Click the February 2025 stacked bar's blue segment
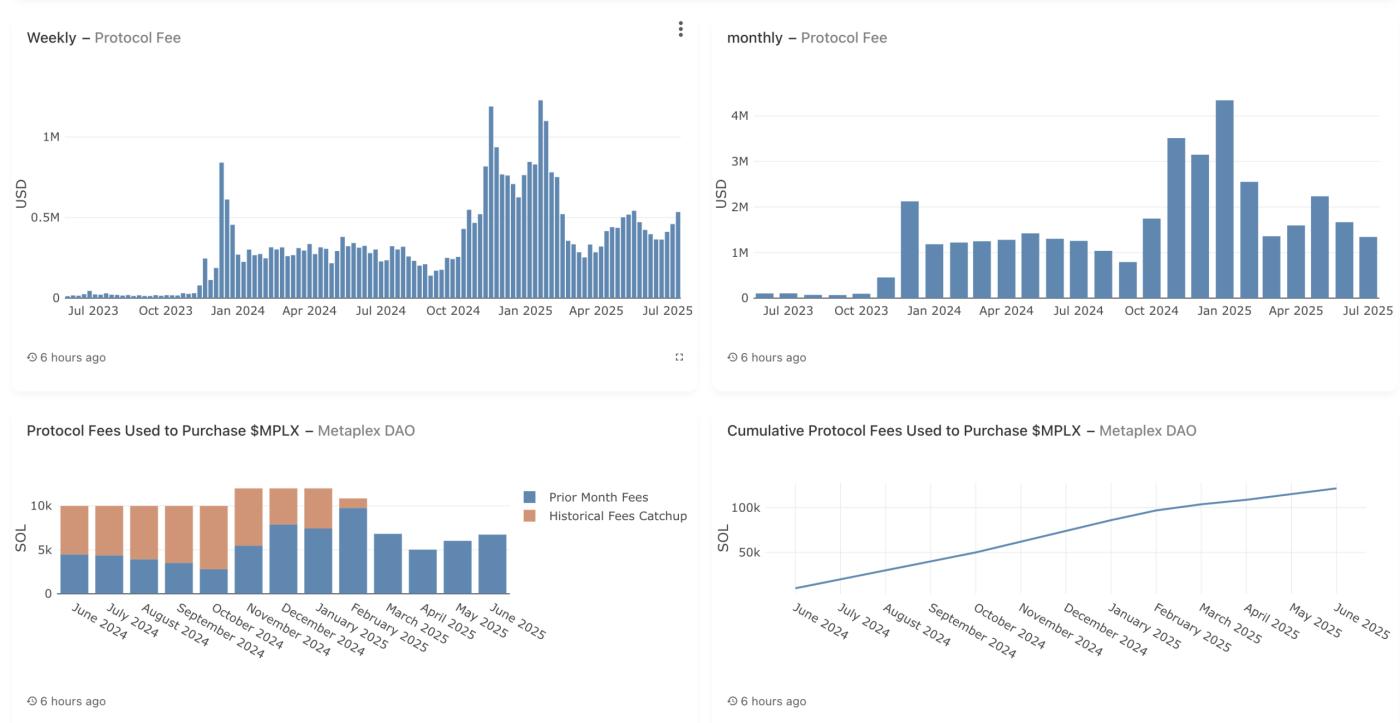This screenshot has width=1400, height=723. [353, 550]
